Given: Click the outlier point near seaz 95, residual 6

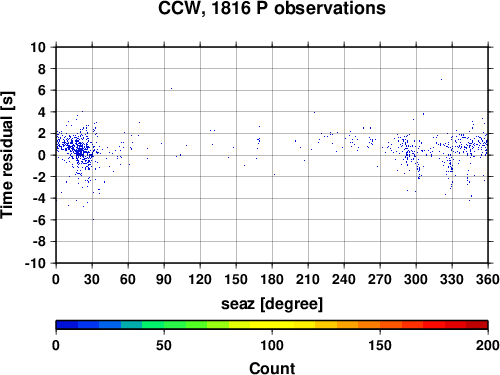Looking at the screenshot, I should [171, 88].
